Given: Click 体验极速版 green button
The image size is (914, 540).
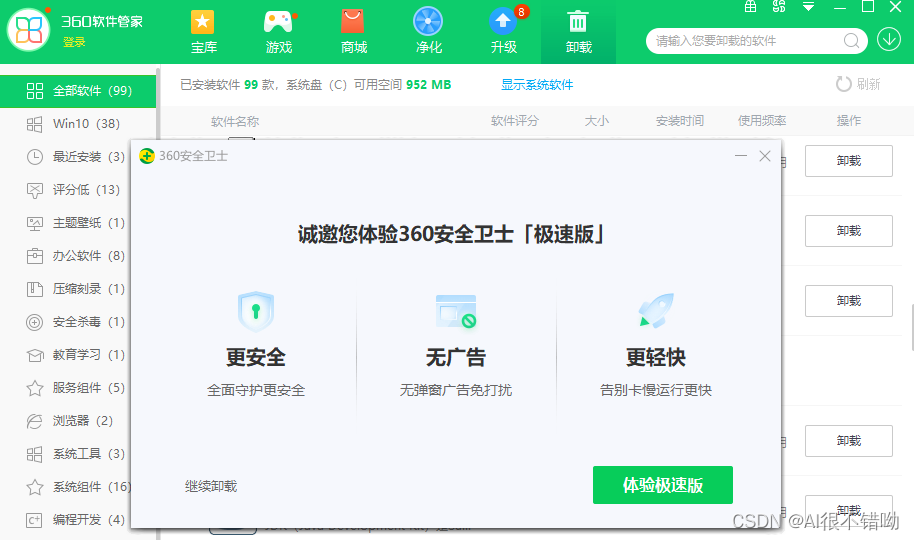Looking at the screenshot, I should [x=663, y=485].
